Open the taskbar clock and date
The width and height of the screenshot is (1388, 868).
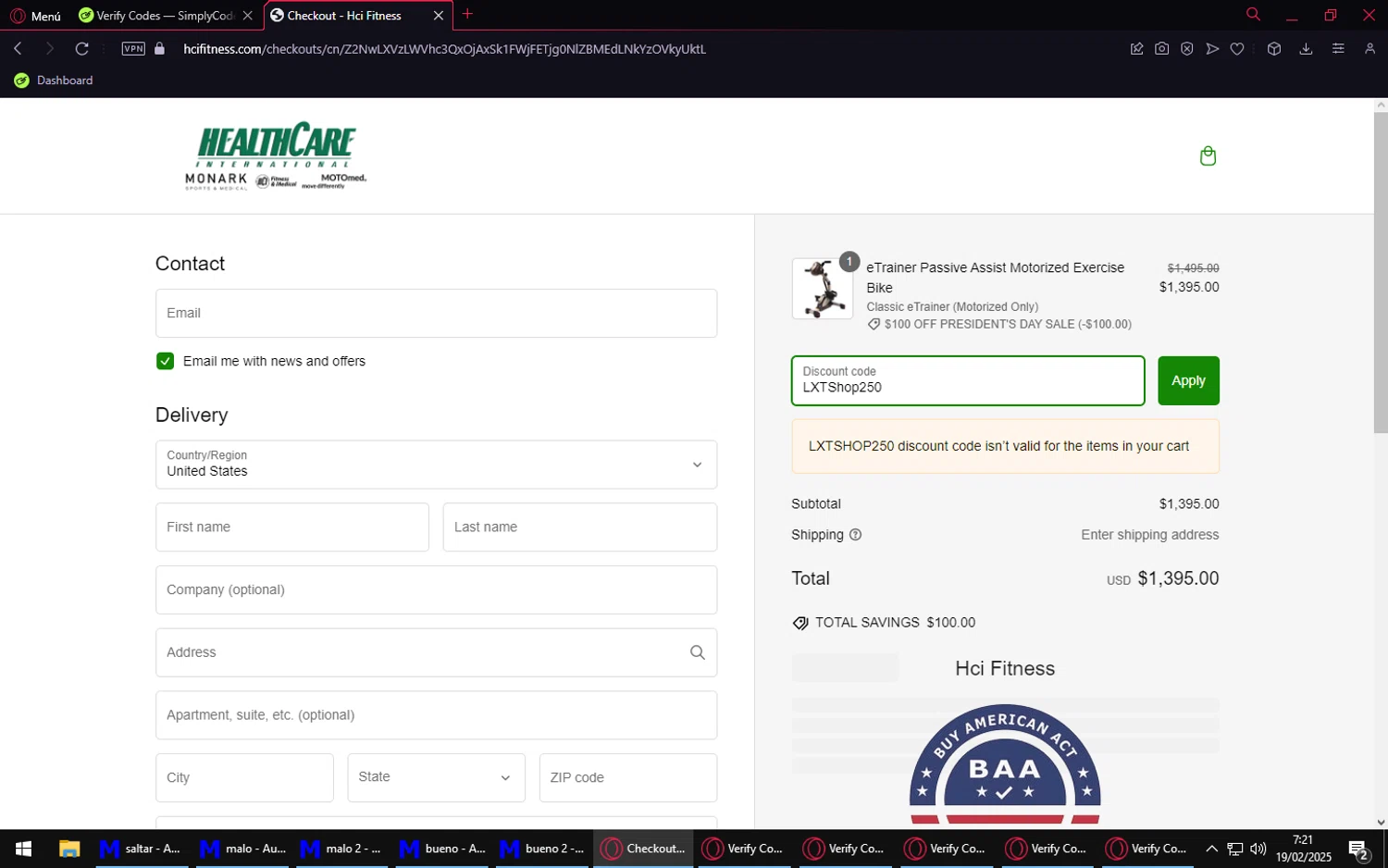click(1303, 849)
